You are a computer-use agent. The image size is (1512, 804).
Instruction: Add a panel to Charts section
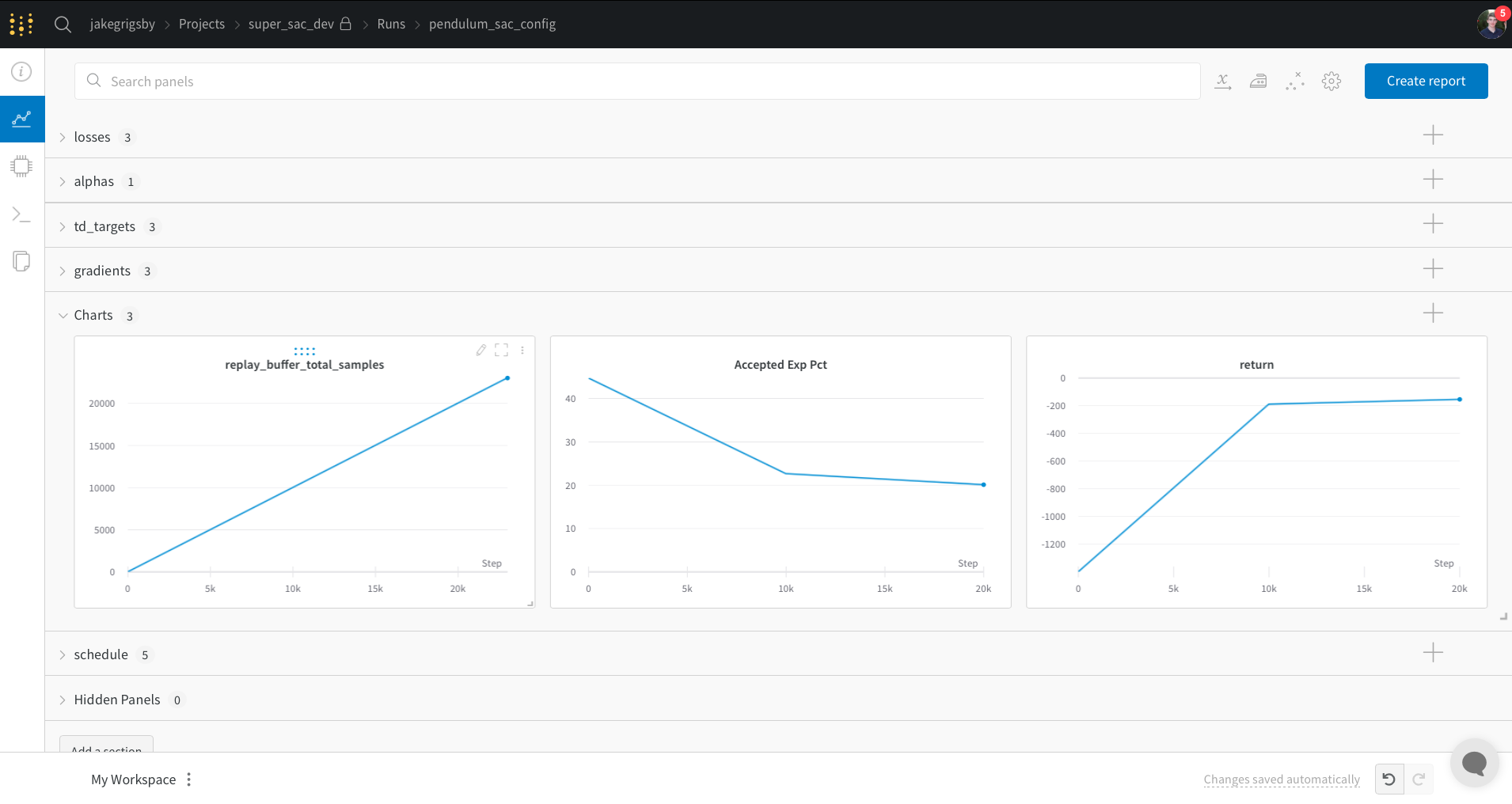point(1433,313)
